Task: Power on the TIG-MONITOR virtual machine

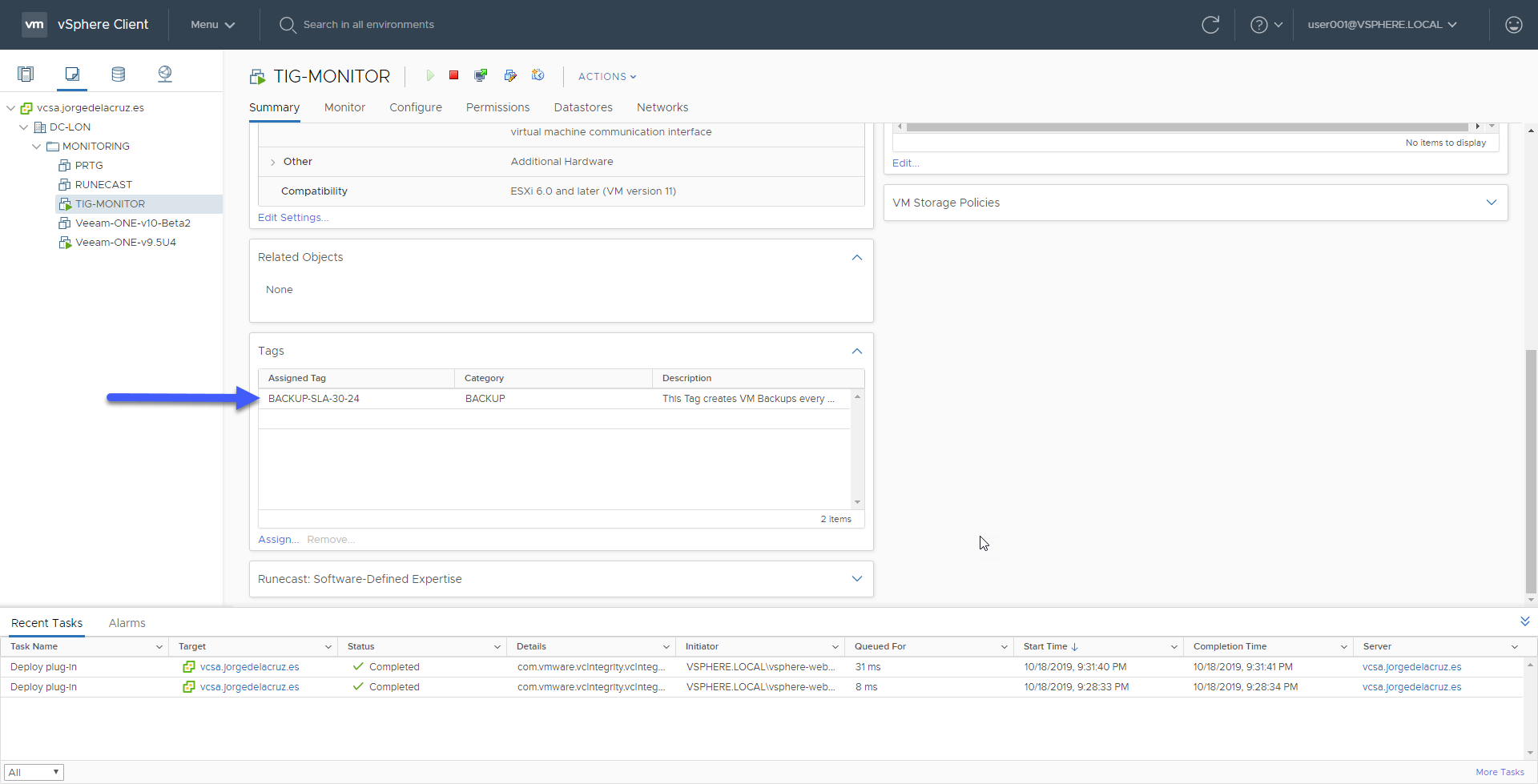Action: point(430,75)
